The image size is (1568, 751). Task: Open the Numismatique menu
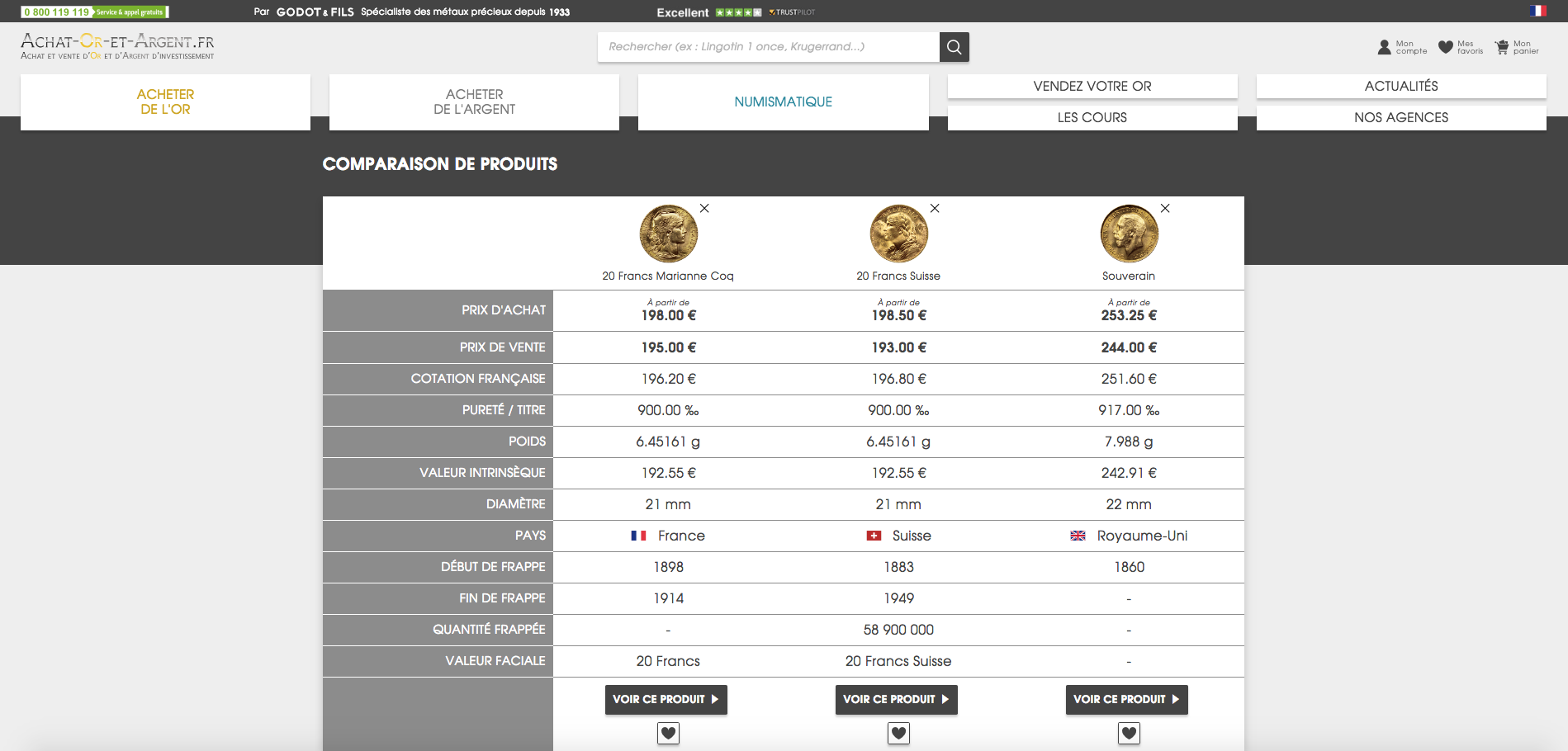click(783, 102)
